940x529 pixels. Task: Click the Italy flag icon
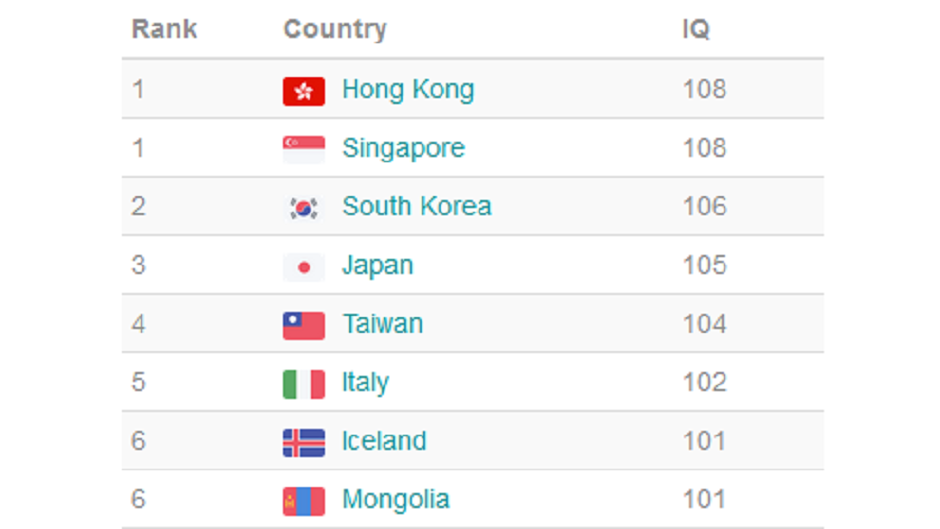coord(303,384)
